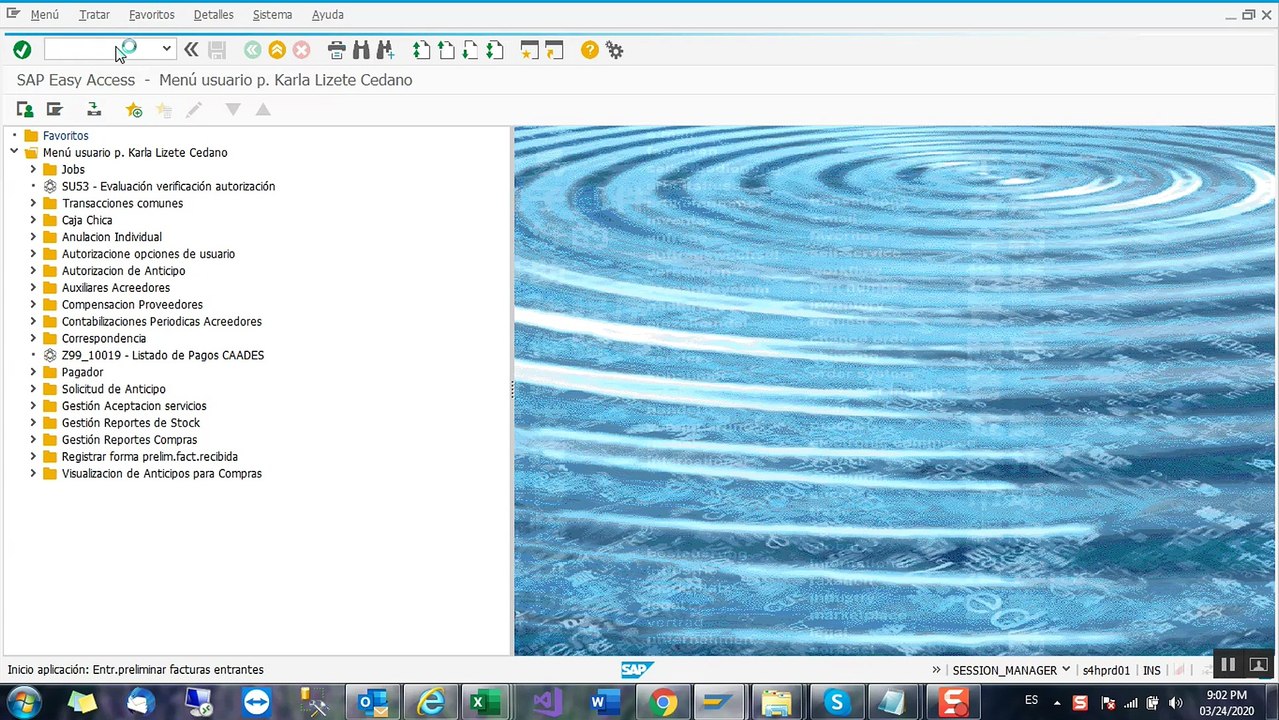Open the Tratar menu
The width and height of the screenshot is (1279, 720).
tap(94, 15)
